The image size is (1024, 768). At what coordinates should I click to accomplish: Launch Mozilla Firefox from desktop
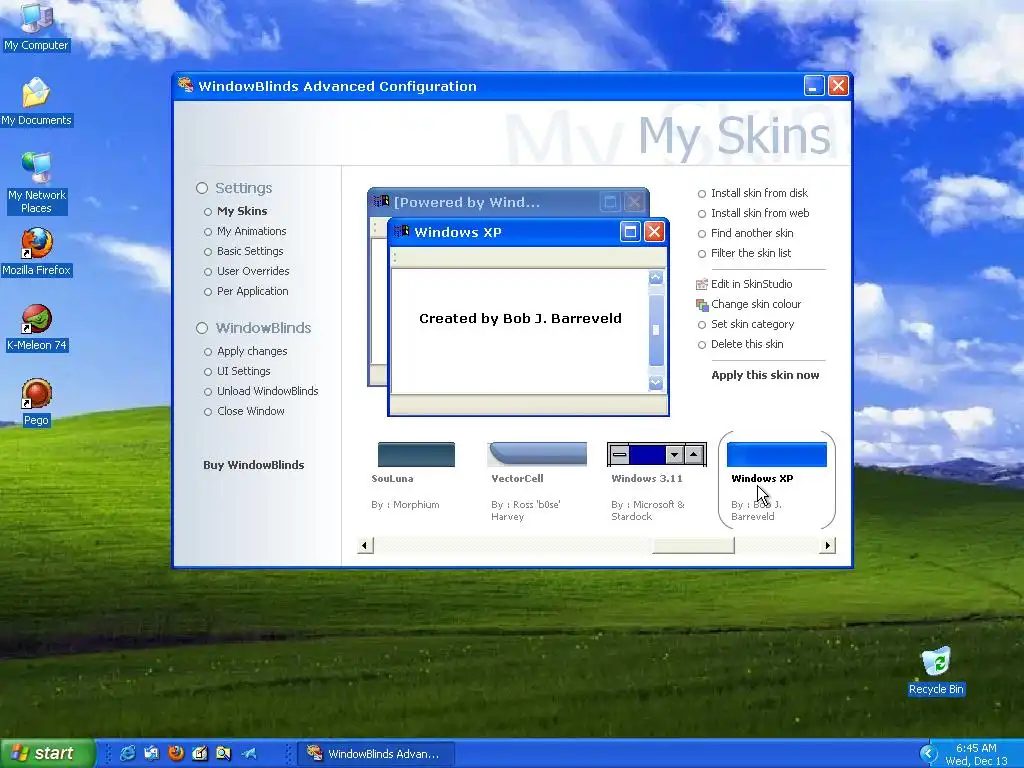click(36, 251)
